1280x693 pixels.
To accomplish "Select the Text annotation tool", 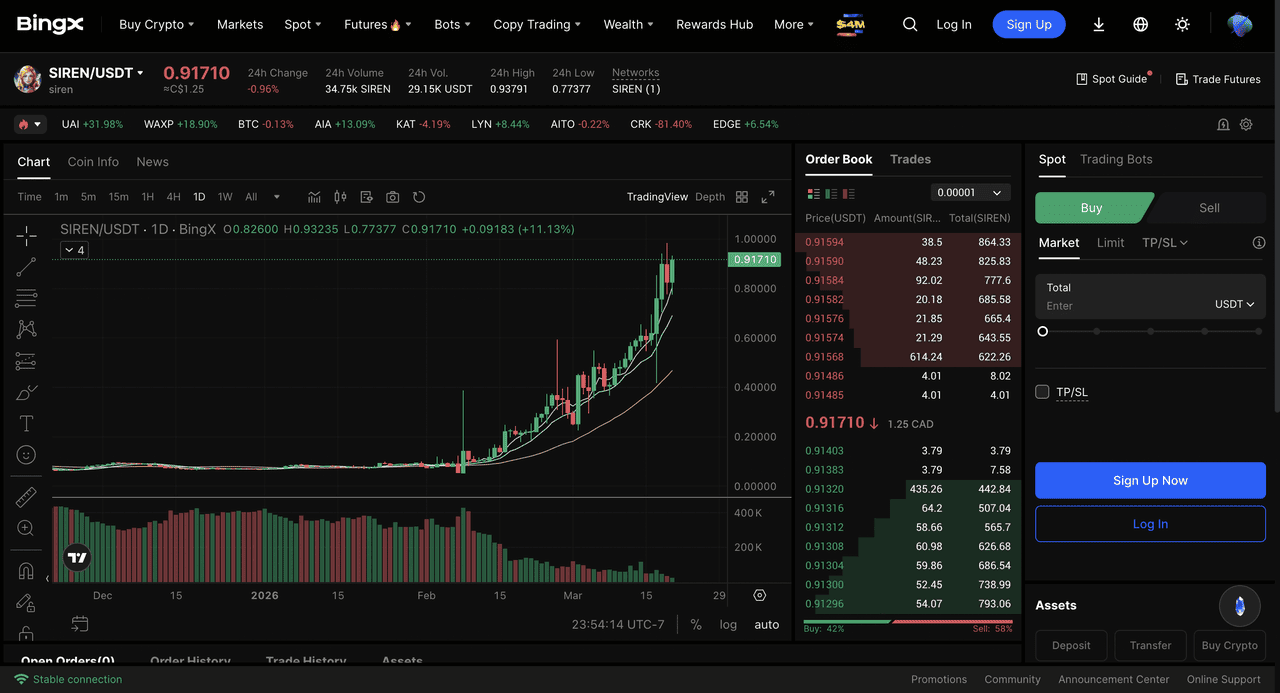I will click(26, 424).
